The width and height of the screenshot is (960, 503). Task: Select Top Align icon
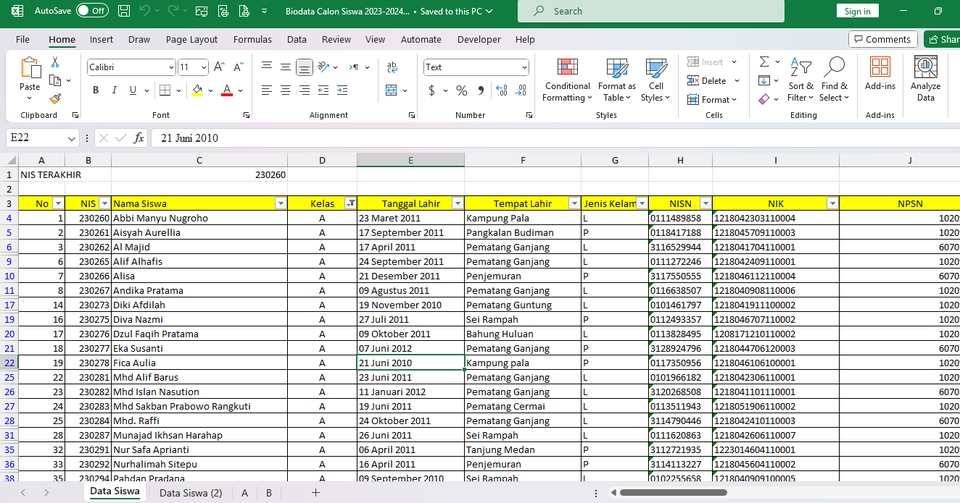pos(267,67)
